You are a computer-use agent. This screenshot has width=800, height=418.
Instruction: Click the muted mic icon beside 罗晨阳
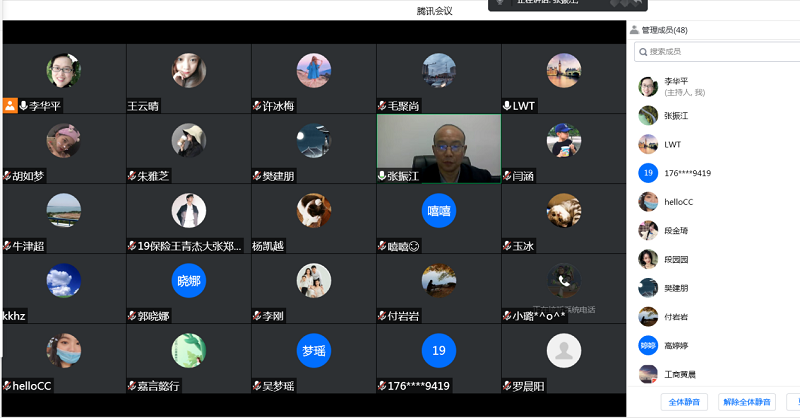click(x=507, y=385)
